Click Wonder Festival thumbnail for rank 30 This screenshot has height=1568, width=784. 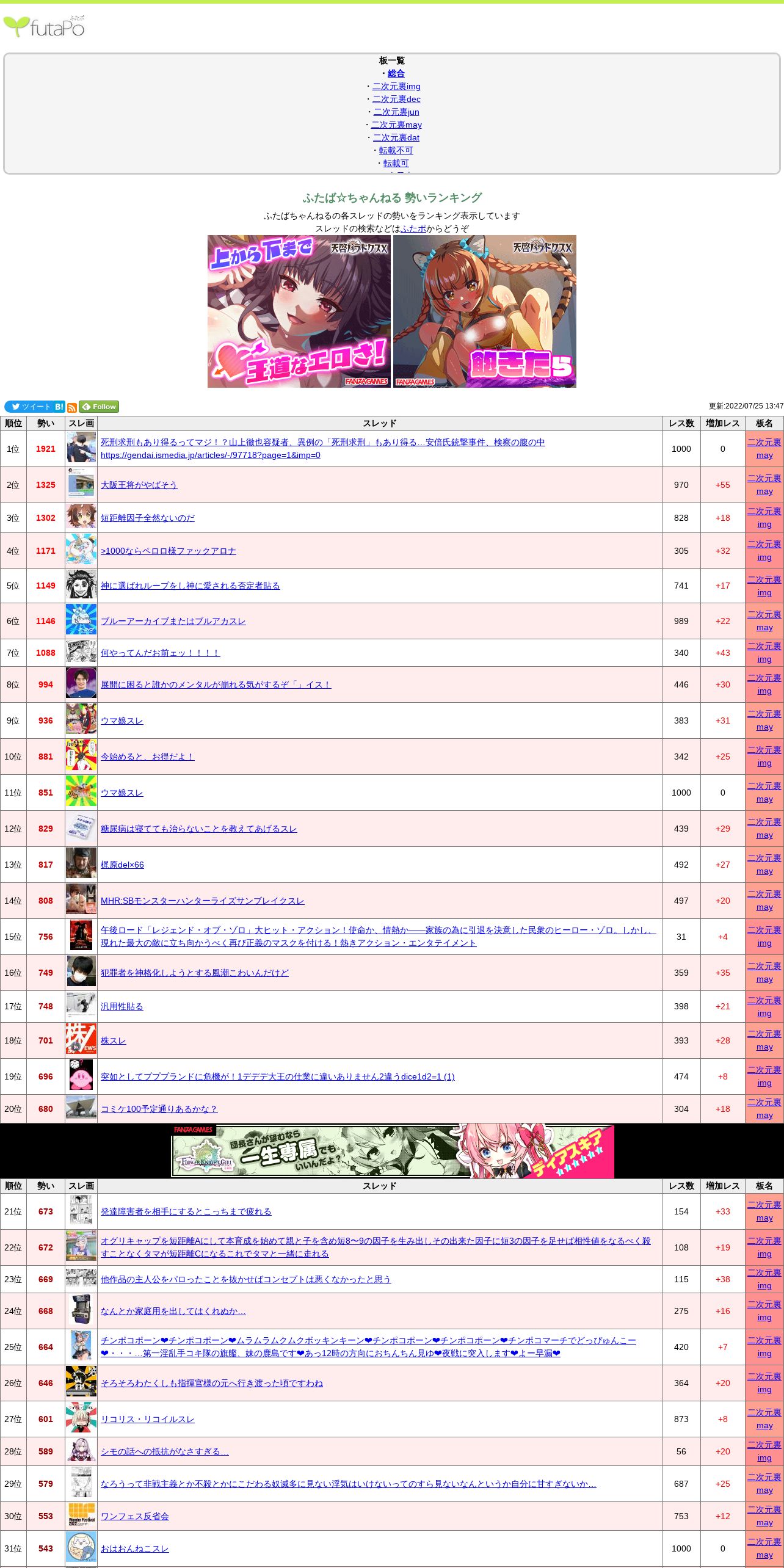[81, 1515]
